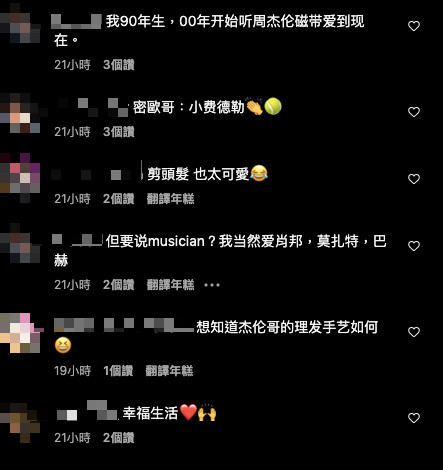Like the musician 肖邦 comment
The width and height of the screenshot is (443, 470).
[414, 246]
